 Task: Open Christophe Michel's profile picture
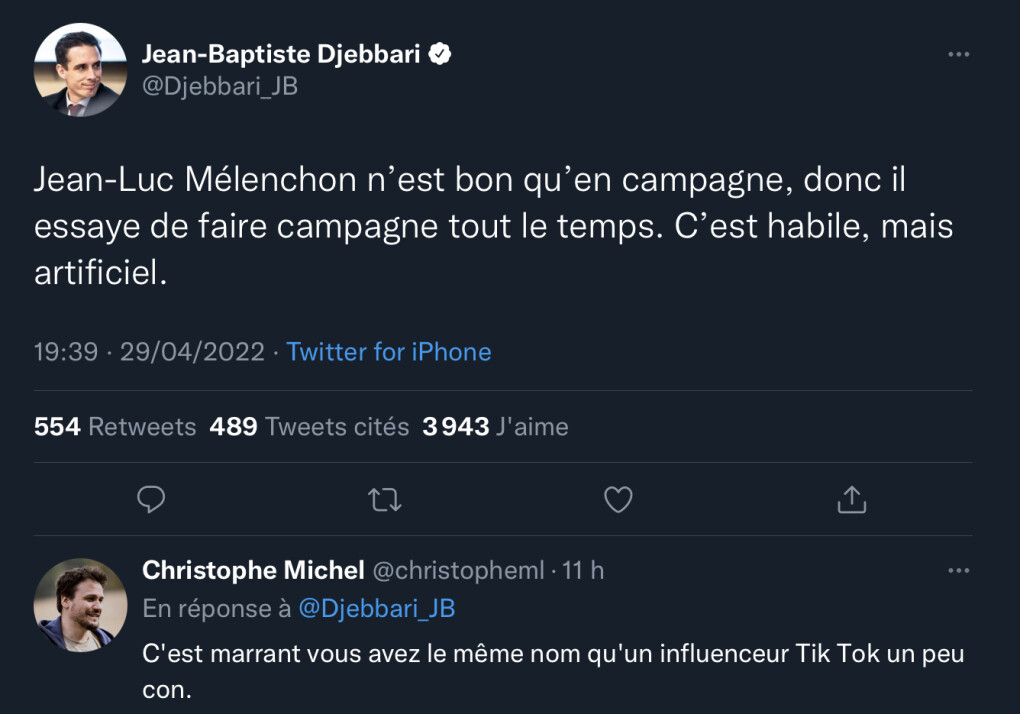pyautogui.click(x=80, y=605)
